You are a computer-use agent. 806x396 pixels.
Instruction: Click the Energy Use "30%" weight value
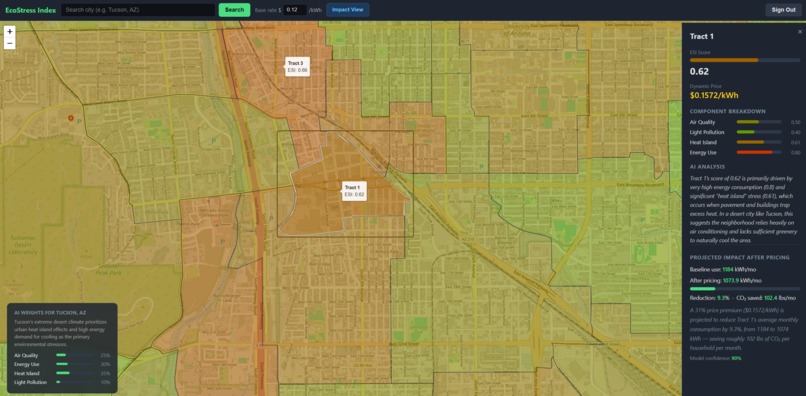click(106, 364)
